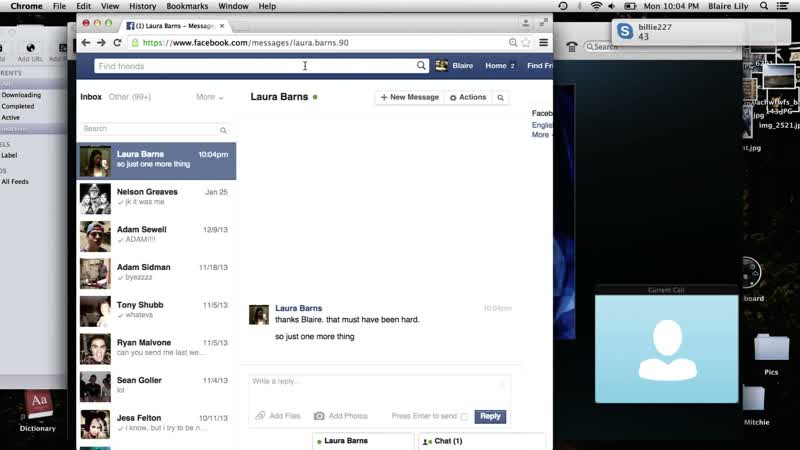Open the File menu
The height and width of the screenshot is (450, 800).
pyautogui.click(x=59, y=6)
